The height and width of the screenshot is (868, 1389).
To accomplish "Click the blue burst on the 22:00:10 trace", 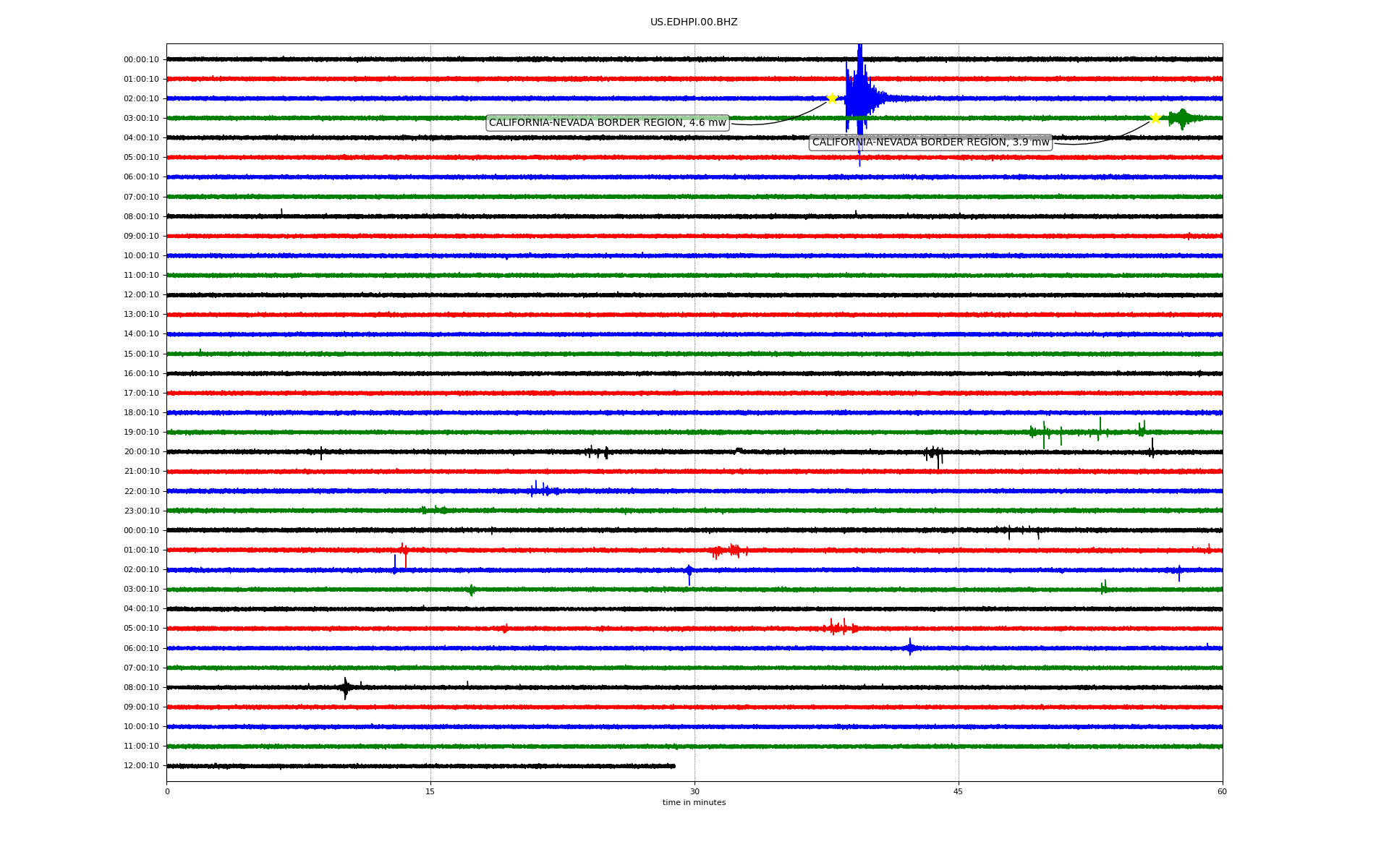I will pos(543,490).
